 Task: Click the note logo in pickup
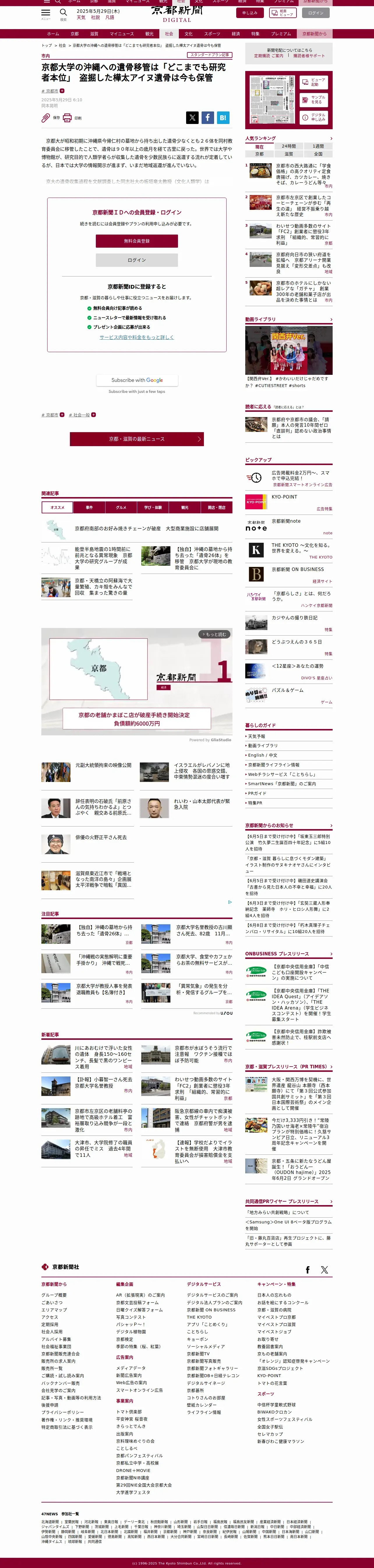[256, 526]
